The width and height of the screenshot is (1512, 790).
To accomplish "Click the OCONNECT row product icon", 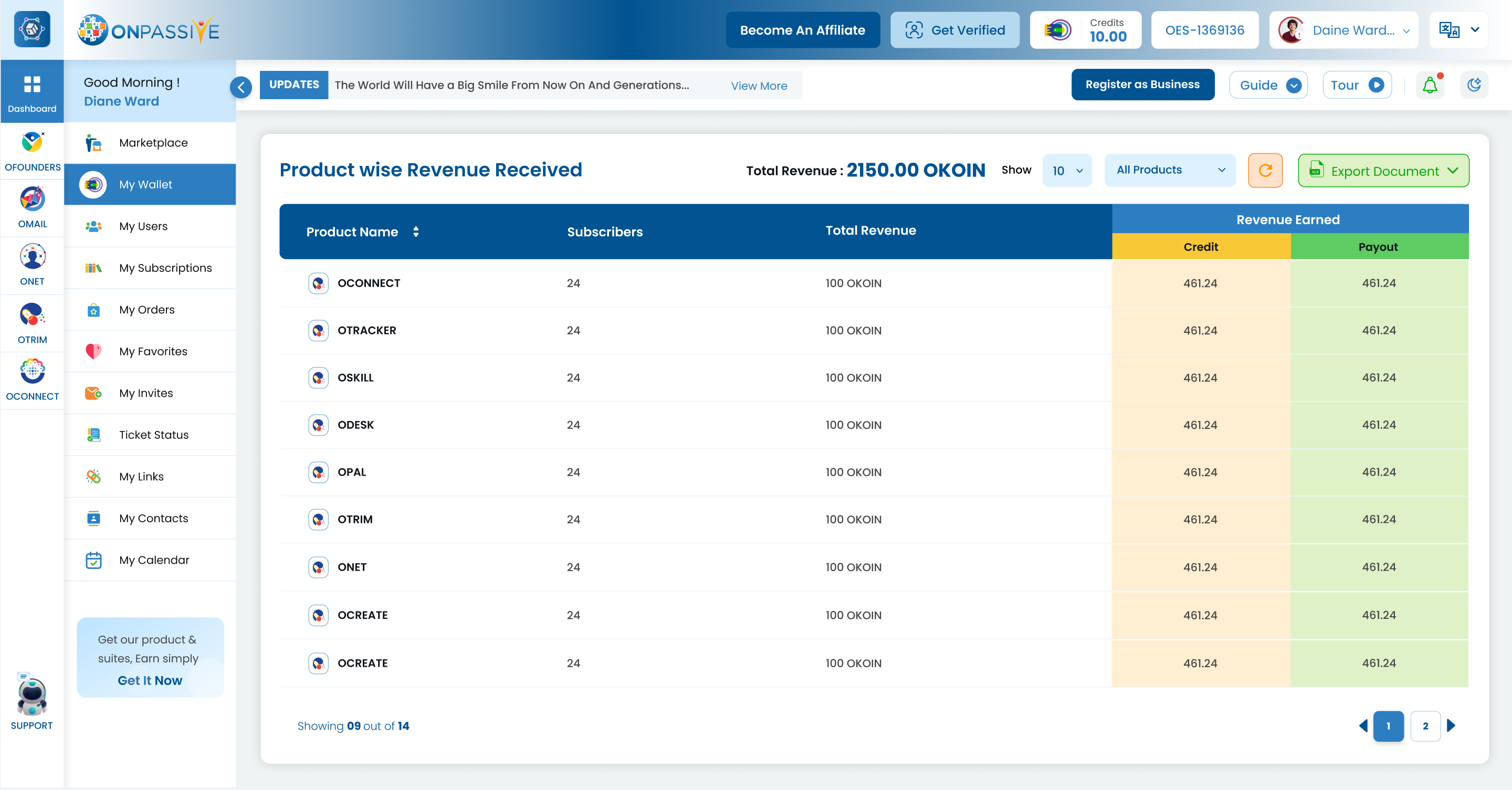I will click(318, 283).
